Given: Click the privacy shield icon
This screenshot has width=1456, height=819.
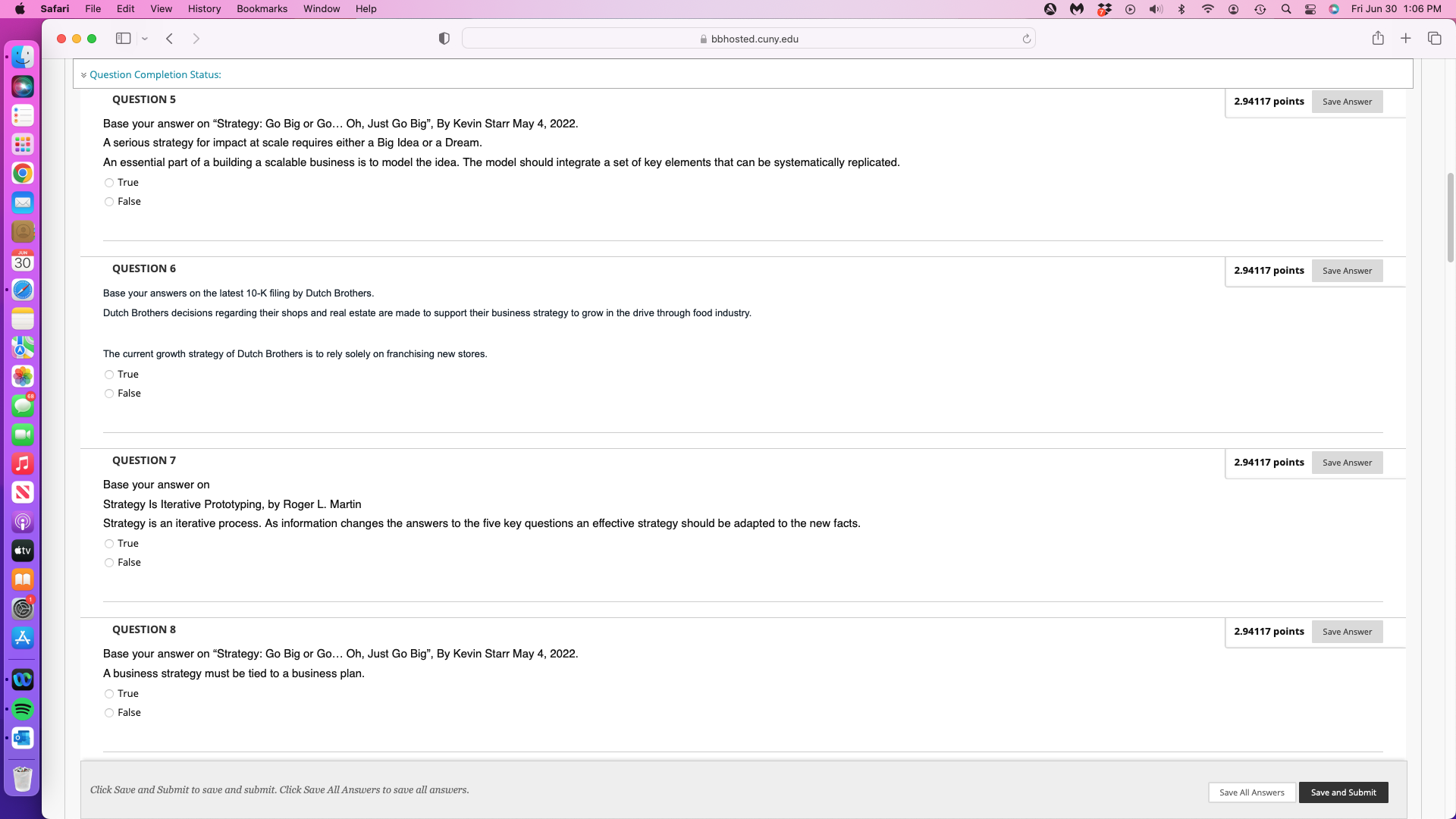Looking at the screenshot, I should pos(444,39).
